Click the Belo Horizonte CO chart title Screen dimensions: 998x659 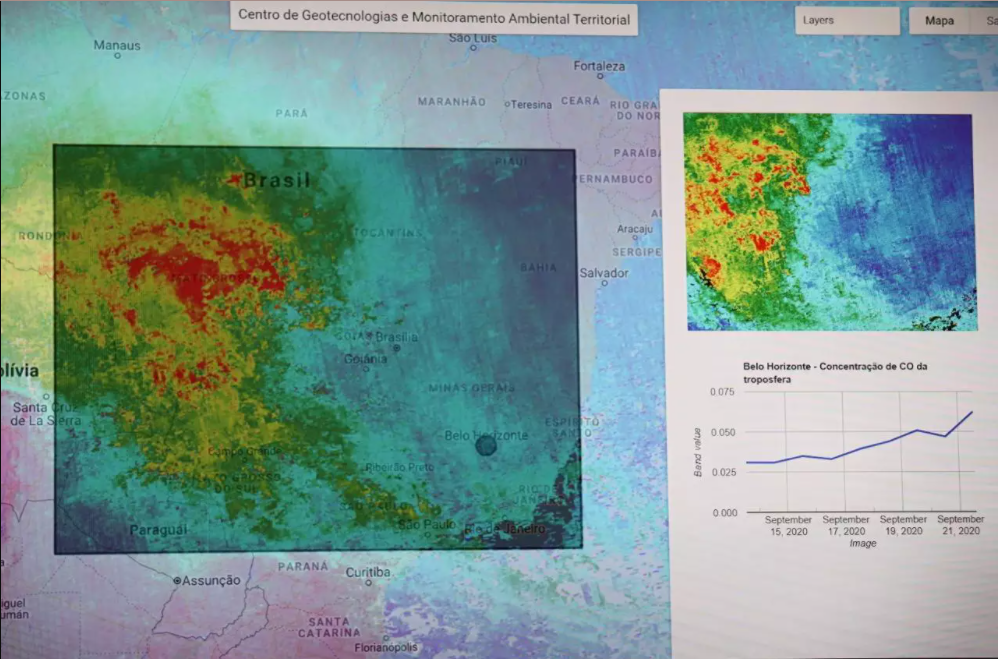(x=835, y=373)
